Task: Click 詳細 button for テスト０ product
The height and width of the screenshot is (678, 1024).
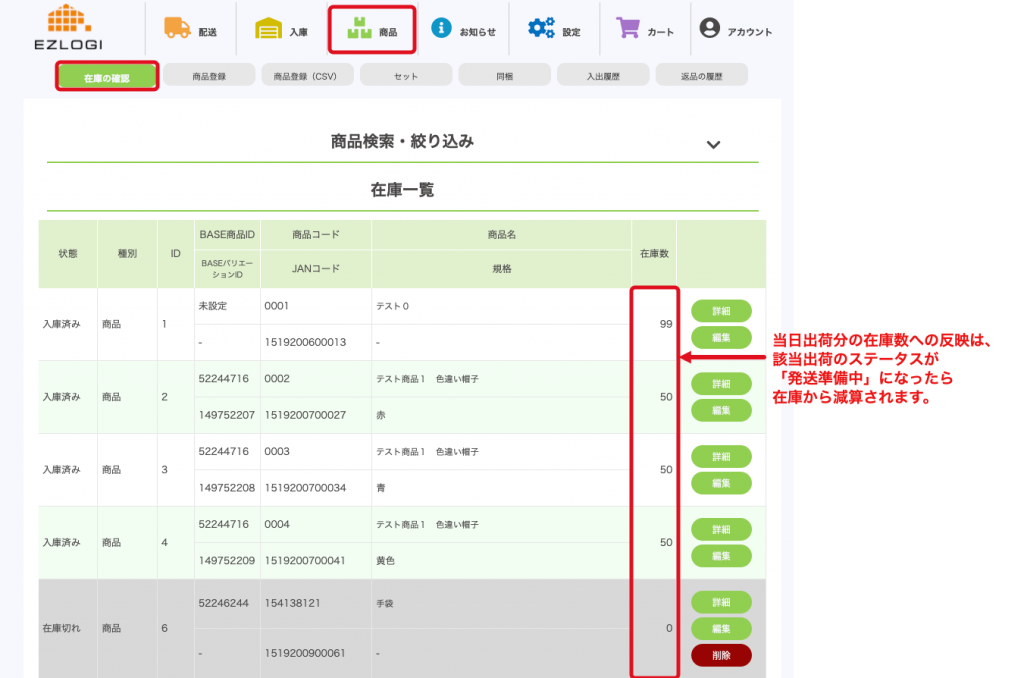Action: point(721,311)
